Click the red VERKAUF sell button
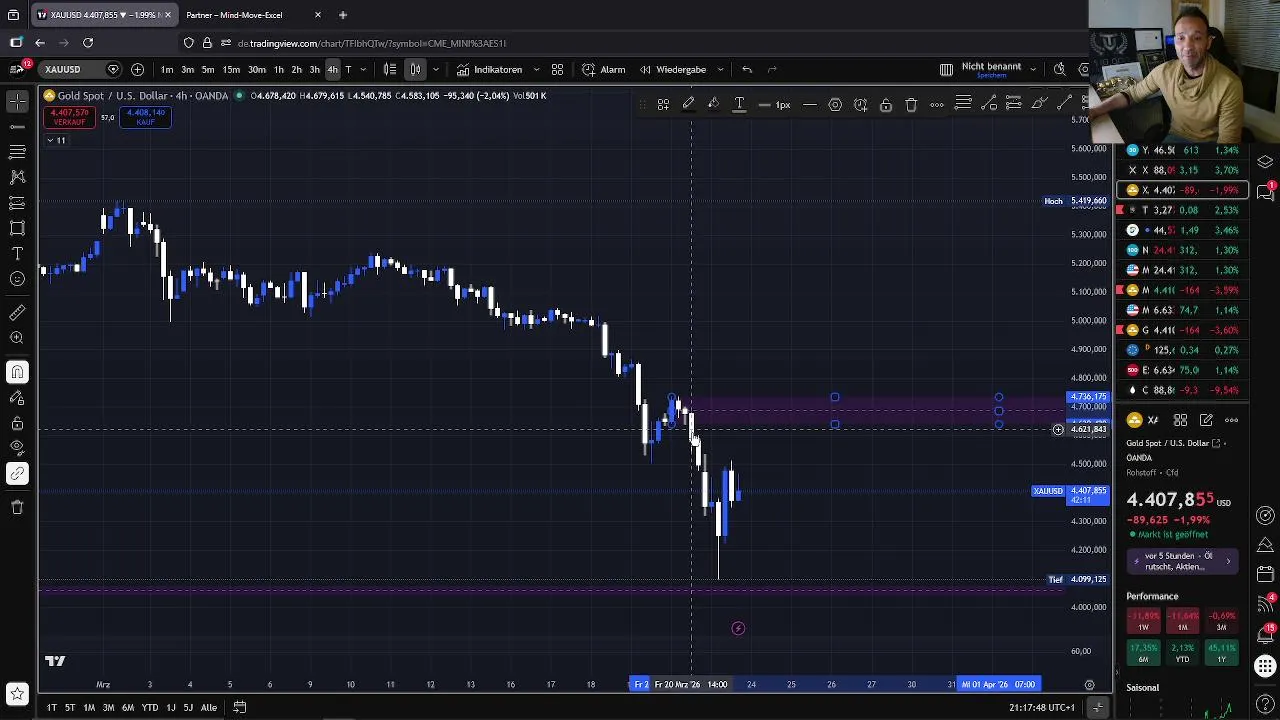Screen dimensions: 1280x720 [x=70, y=117]
